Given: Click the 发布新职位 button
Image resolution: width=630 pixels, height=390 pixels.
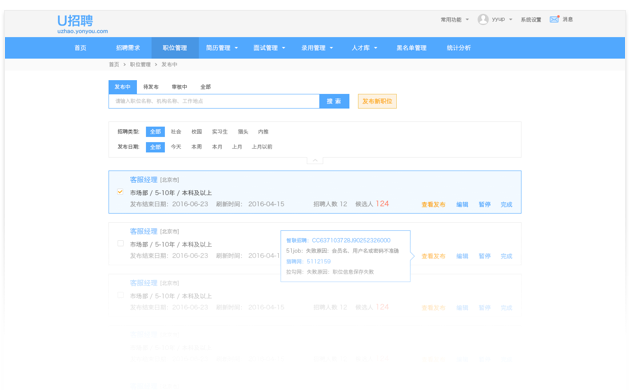Looking at the screenshot, I should coord(377,101).
